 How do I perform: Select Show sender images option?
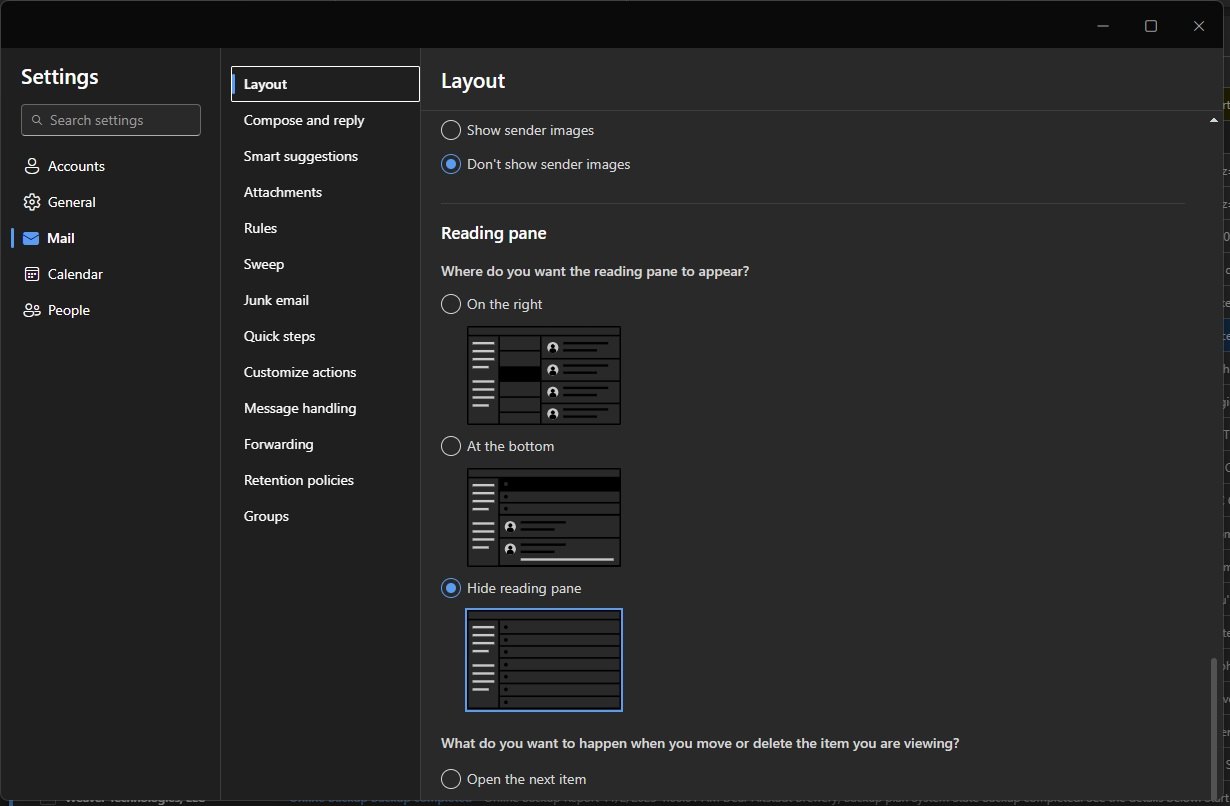coord(451,130)
